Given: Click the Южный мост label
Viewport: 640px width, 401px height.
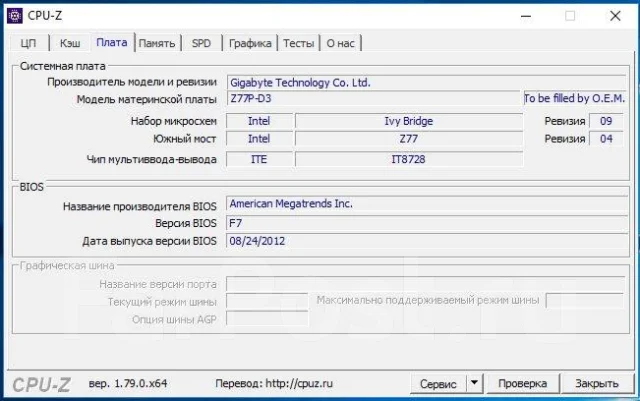Looking at the screenshot, I should click(184, 139).
